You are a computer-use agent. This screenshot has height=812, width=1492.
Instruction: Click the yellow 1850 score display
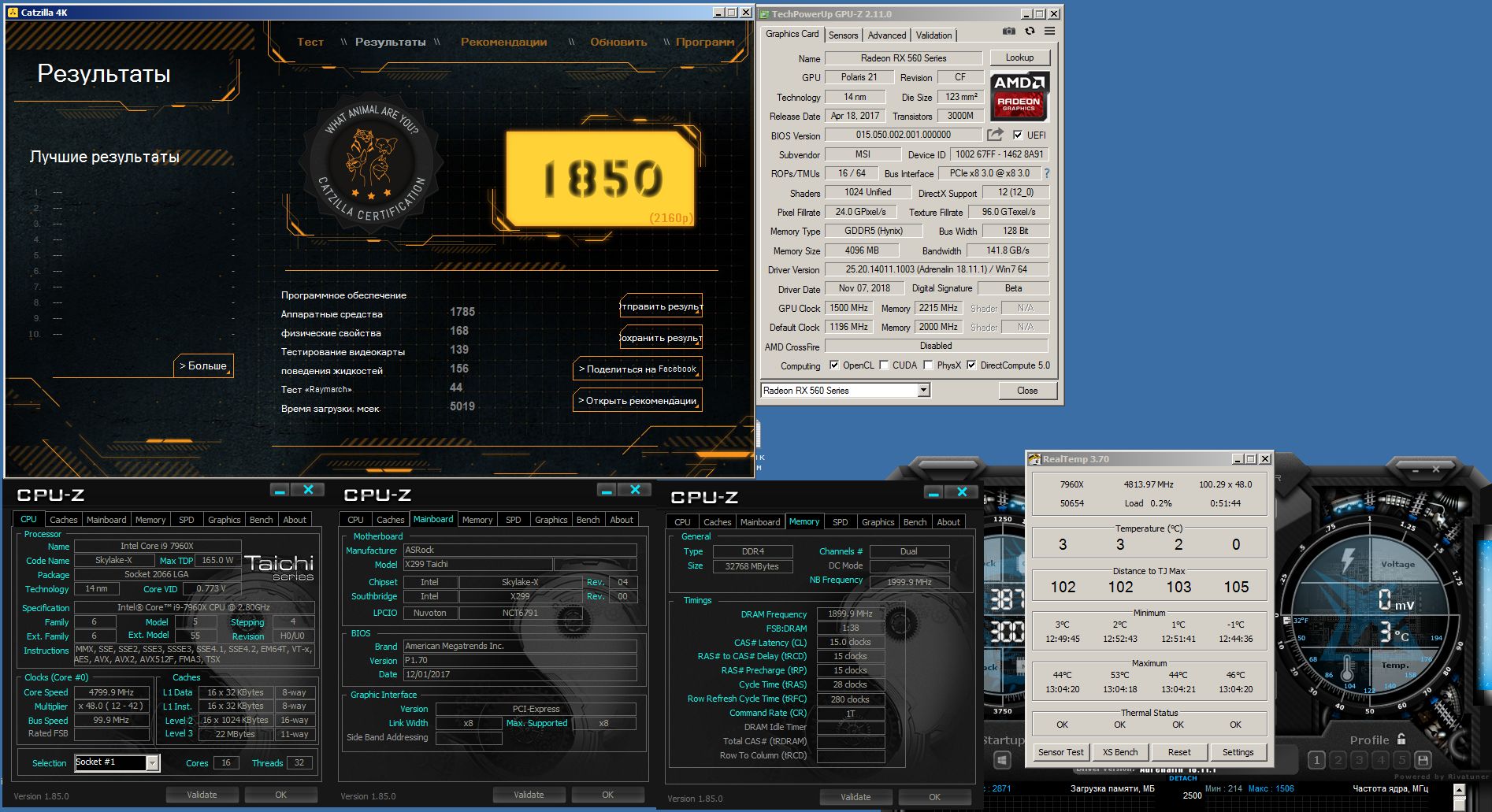[x=600, y=178]
